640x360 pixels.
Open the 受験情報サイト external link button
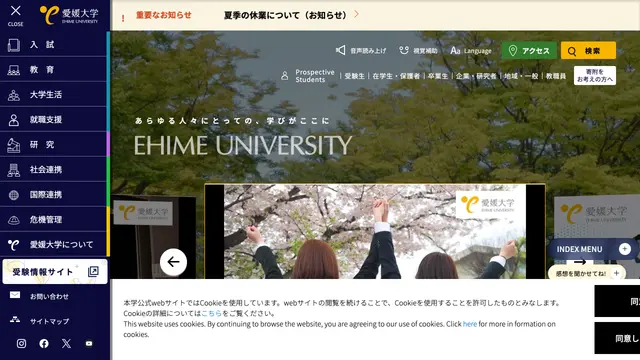click(55, 271)
